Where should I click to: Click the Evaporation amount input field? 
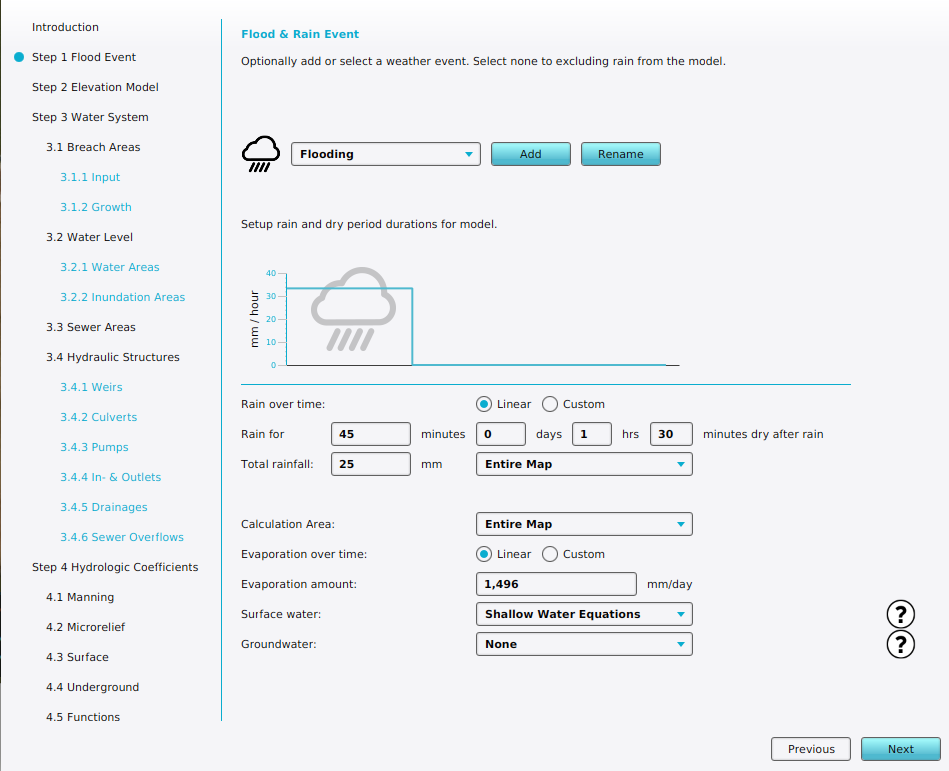pyautogui.click(x=556, y=584)
